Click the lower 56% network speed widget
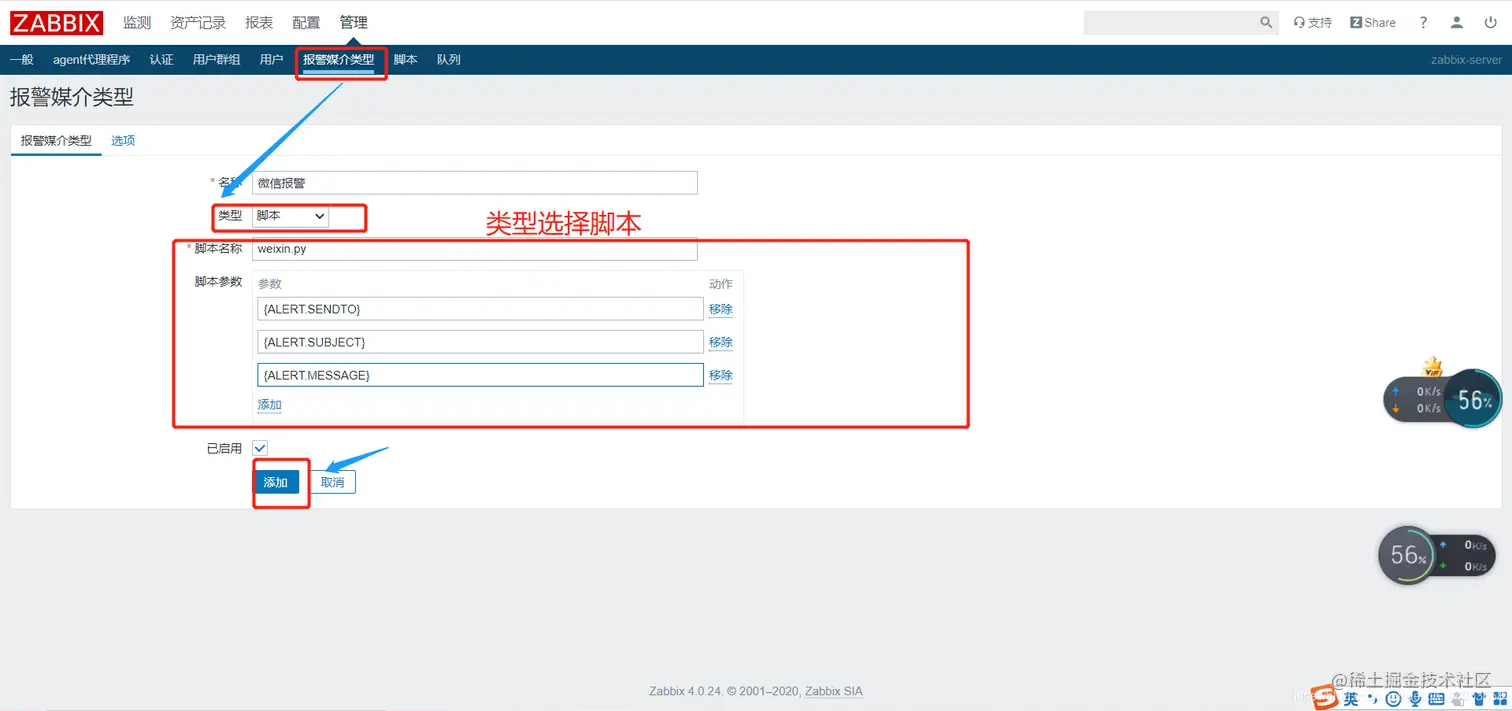This screenshot has height=711, width=1512. click(1438, 555)
